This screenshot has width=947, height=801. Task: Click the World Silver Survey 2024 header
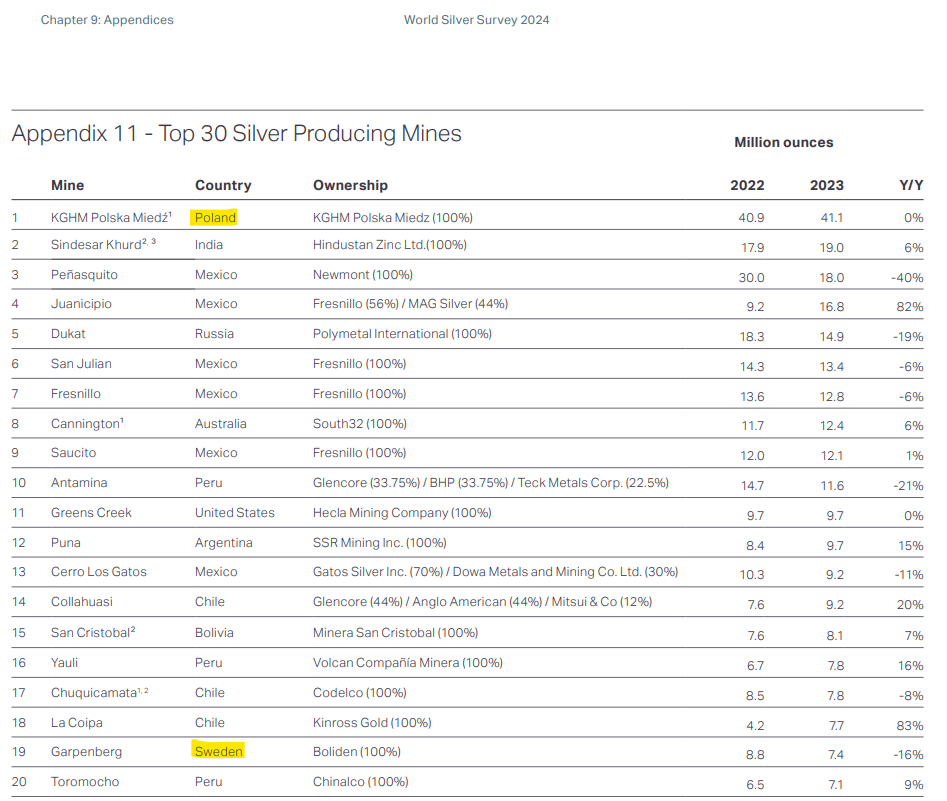[476, 20]
